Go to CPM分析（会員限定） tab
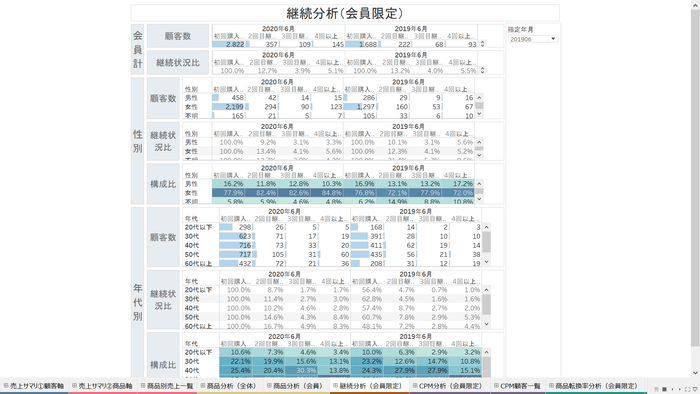This screenshot has height=394, width=700. 449,386
